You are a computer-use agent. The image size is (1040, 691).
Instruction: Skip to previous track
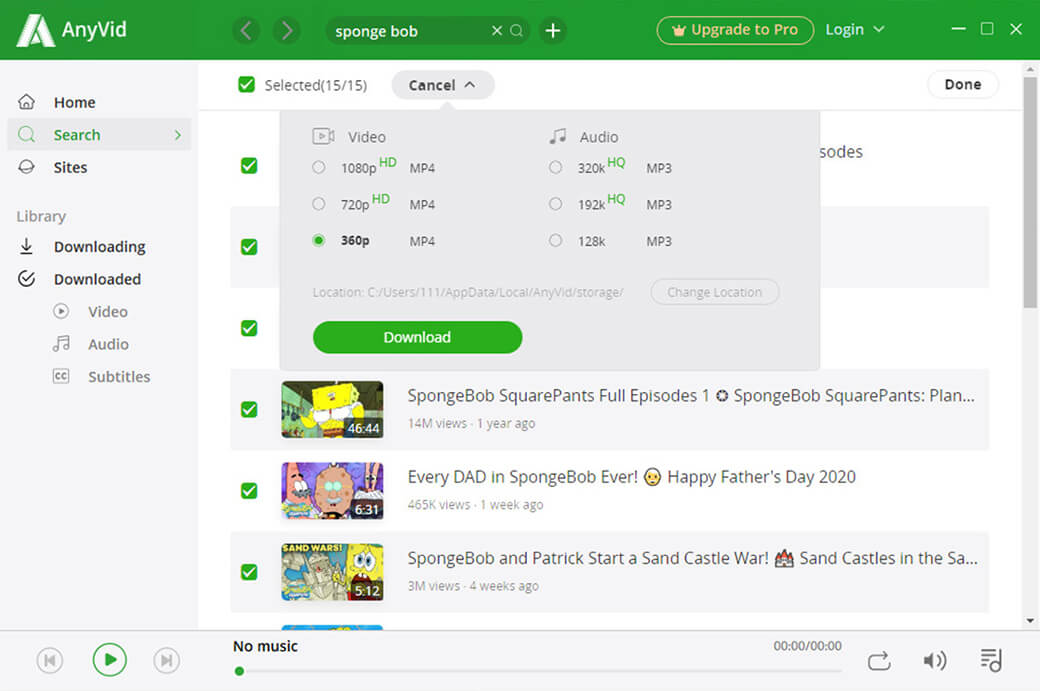(x=50, y=660)
